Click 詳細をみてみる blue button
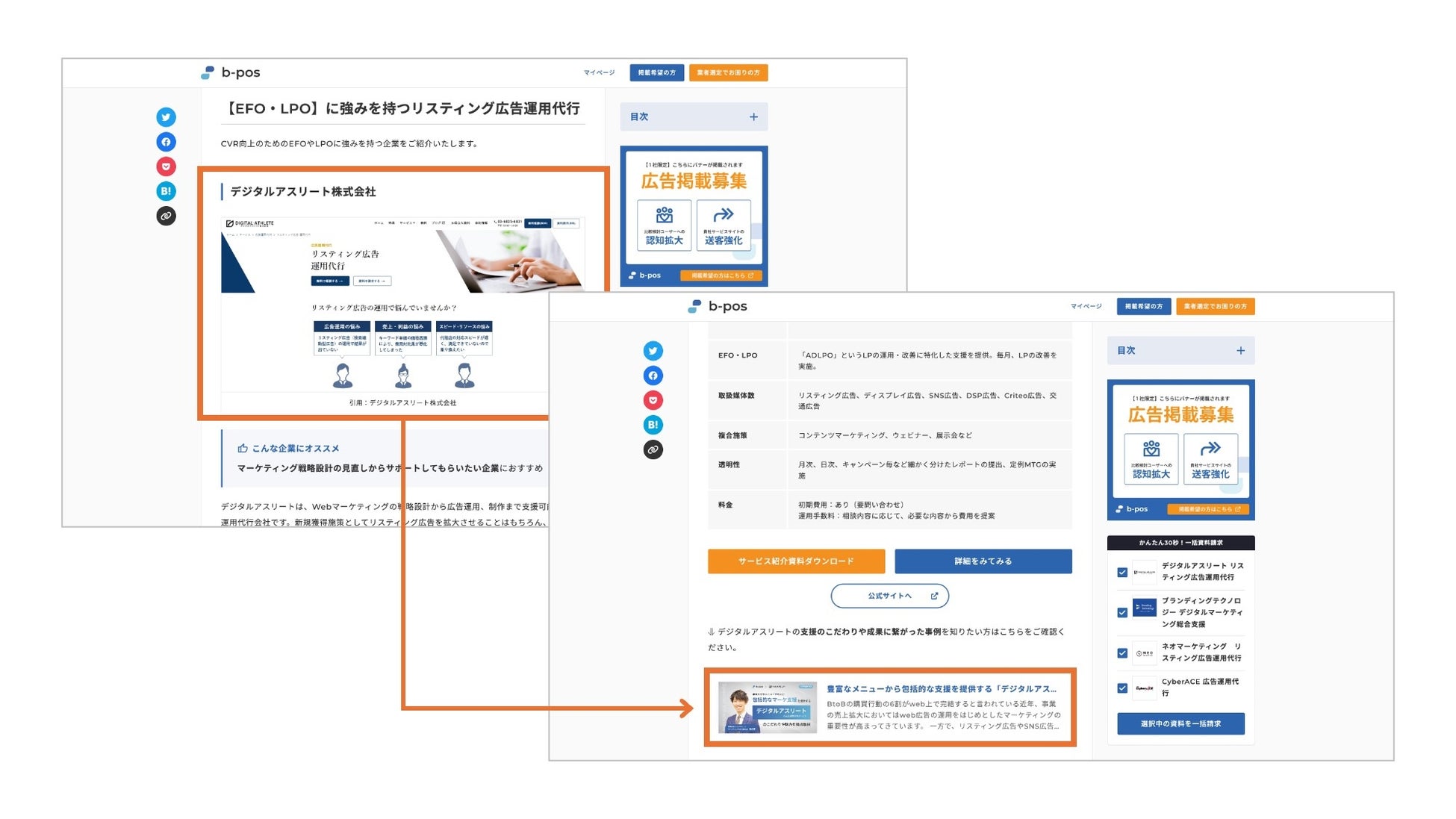1456x819 pixels. [x=983, y=561]
